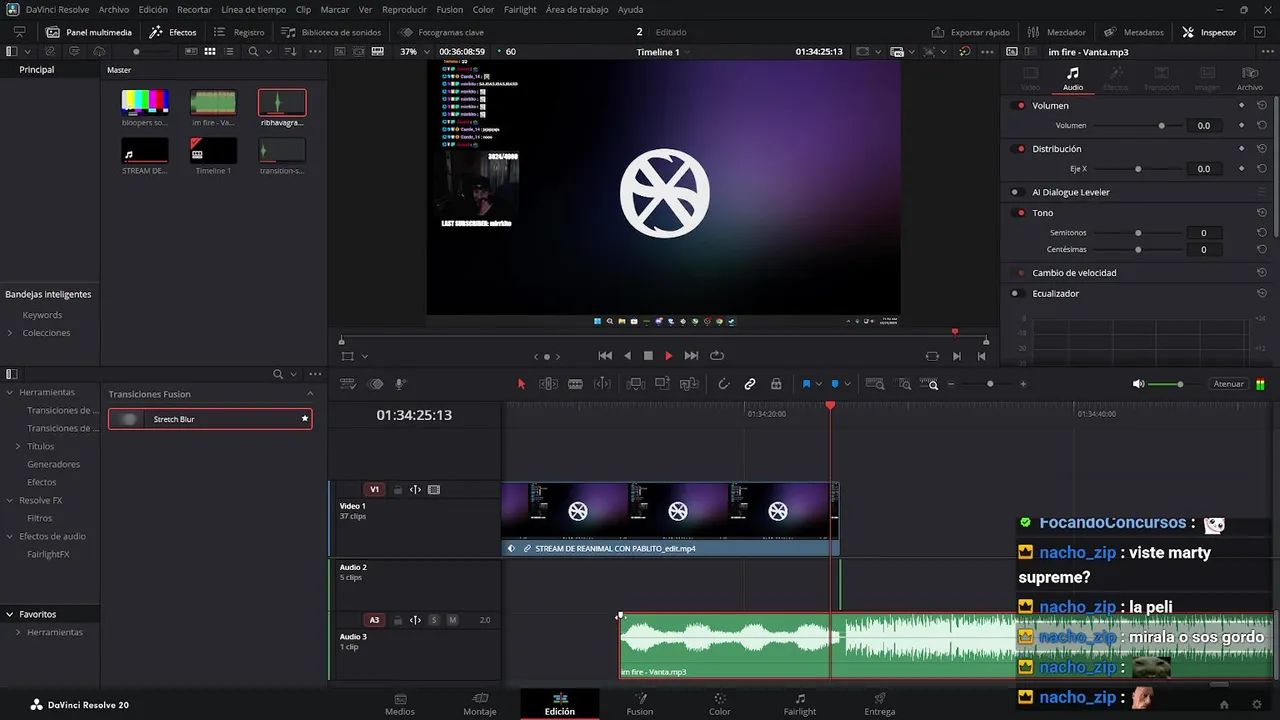The width and height of the screenshot is (1280, 720).
Task: Open the Audio tab in Inspector
Action: coord(1072,79)
